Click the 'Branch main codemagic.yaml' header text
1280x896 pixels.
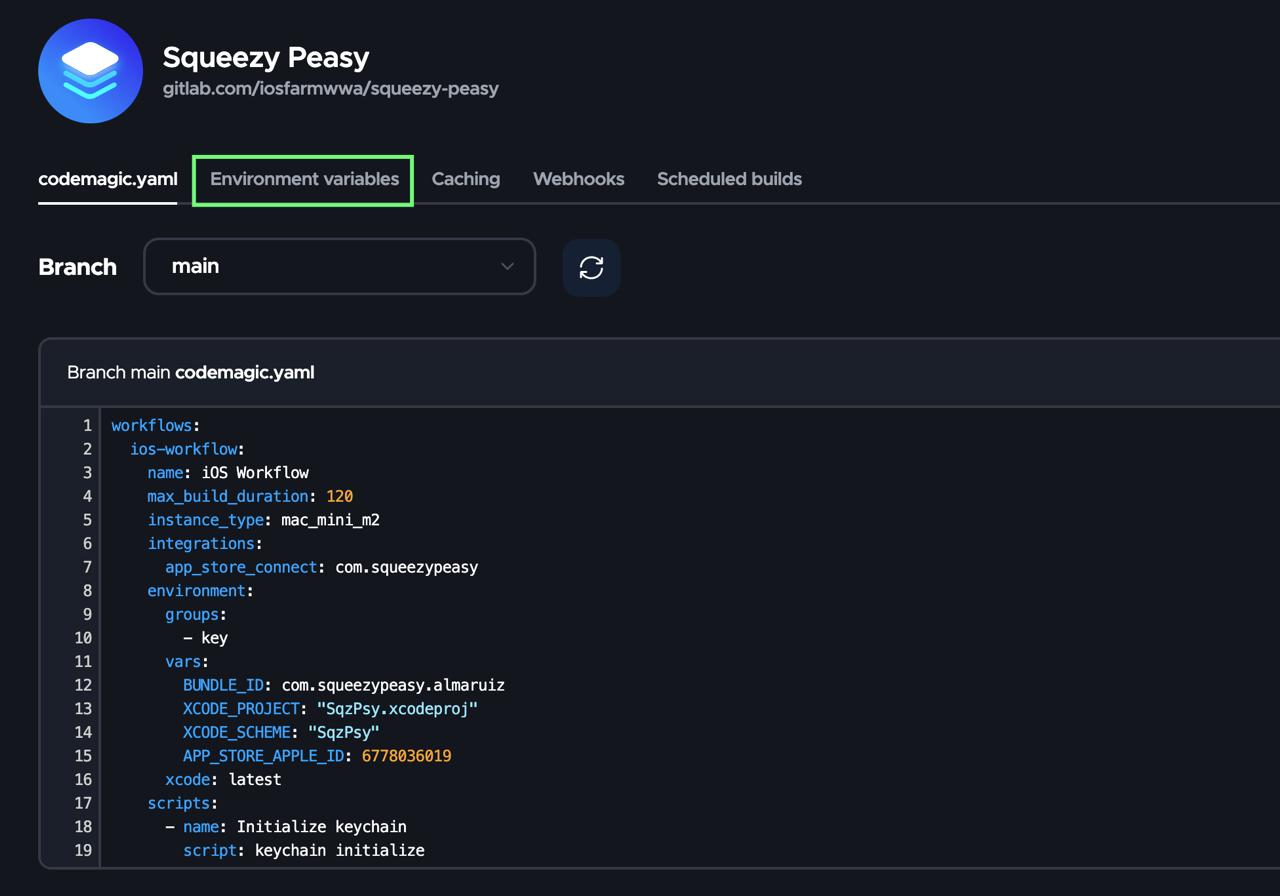(190, 372)
